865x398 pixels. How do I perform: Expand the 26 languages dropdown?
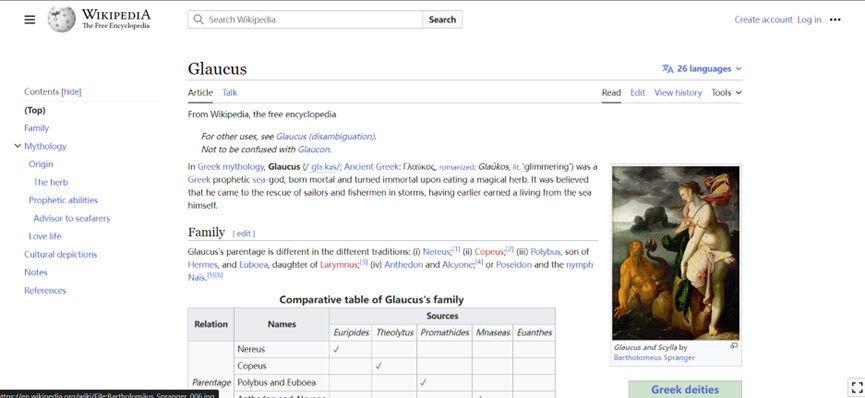702,68
